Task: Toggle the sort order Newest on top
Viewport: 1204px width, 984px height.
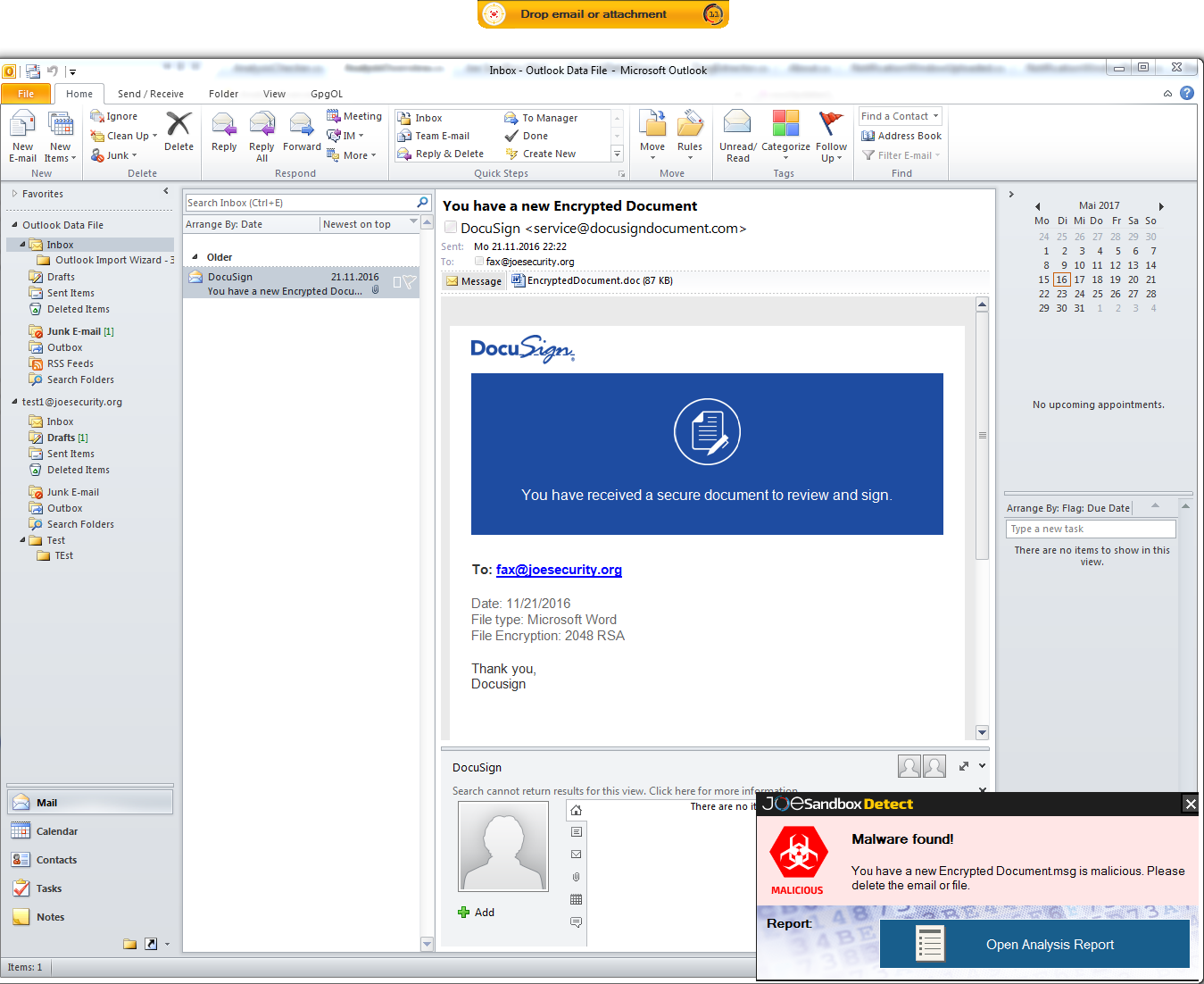Action: [369, 224]
